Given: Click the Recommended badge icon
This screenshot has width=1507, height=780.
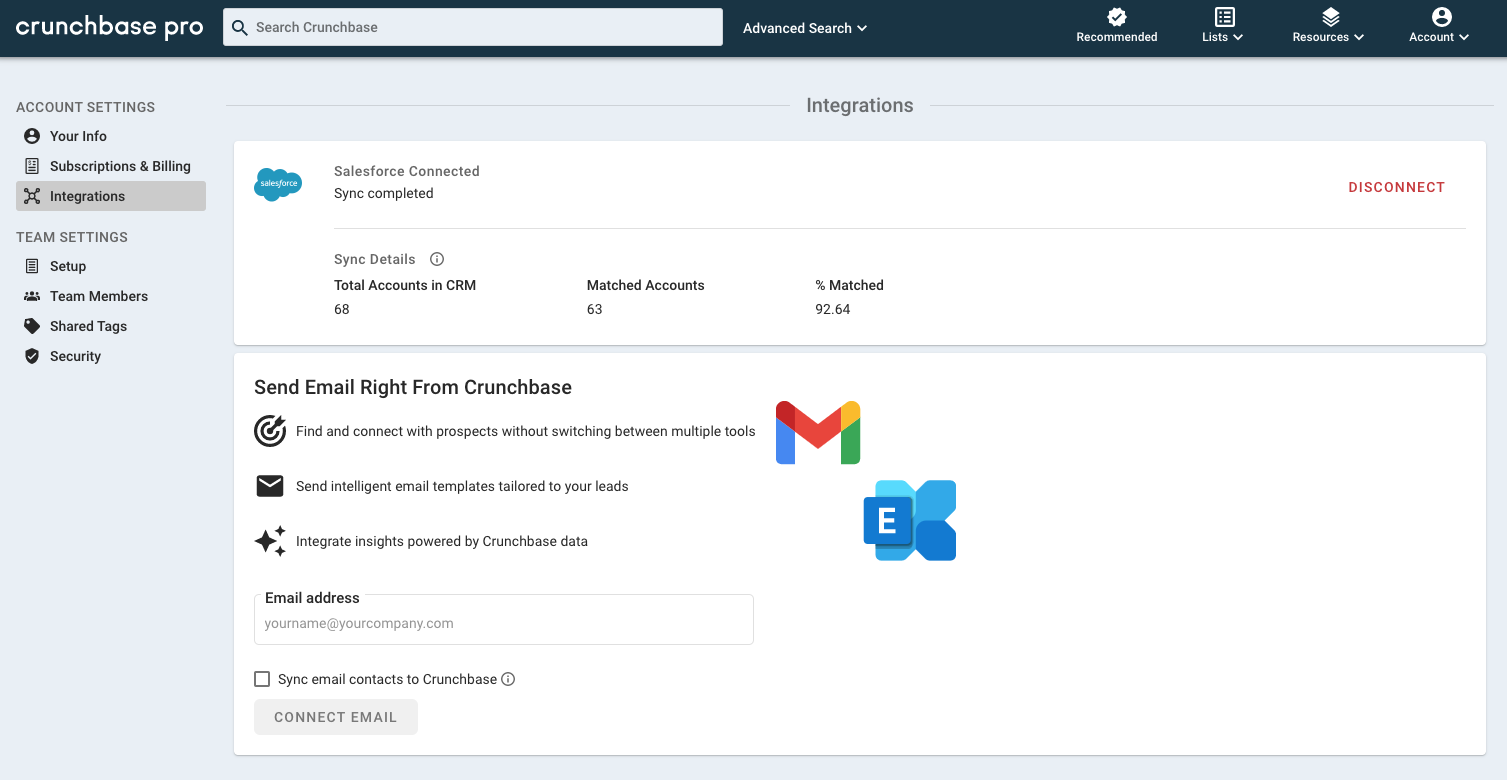Looking at the screenshot, I should coord(1117,17).
